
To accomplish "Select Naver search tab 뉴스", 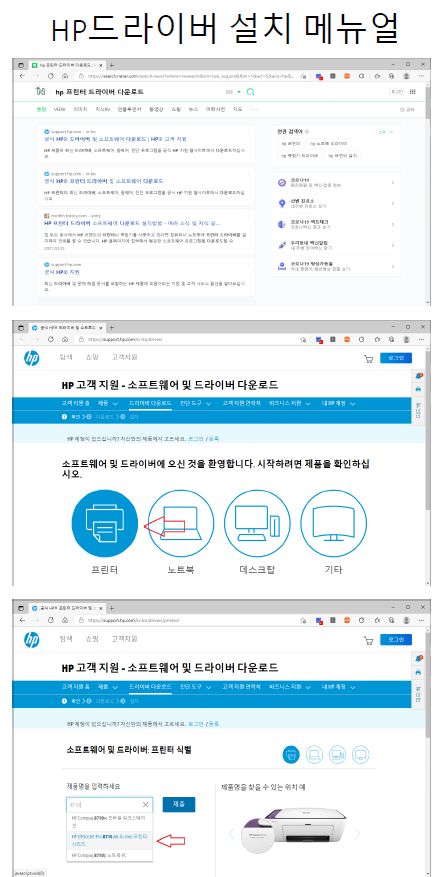I will click(x=193, y=110).
